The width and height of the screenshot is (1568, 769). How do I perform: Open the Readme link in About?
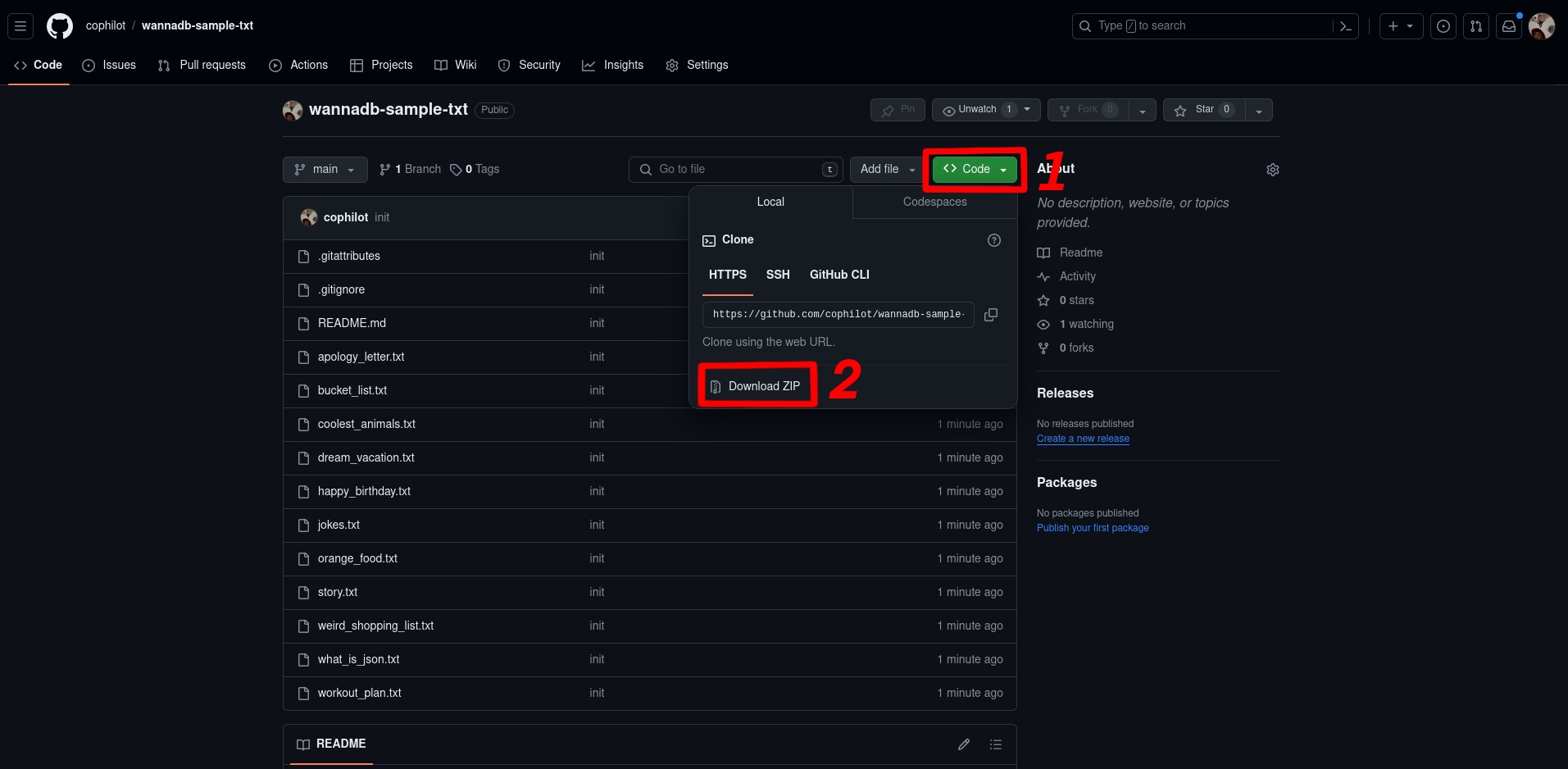pos(1070,253)
